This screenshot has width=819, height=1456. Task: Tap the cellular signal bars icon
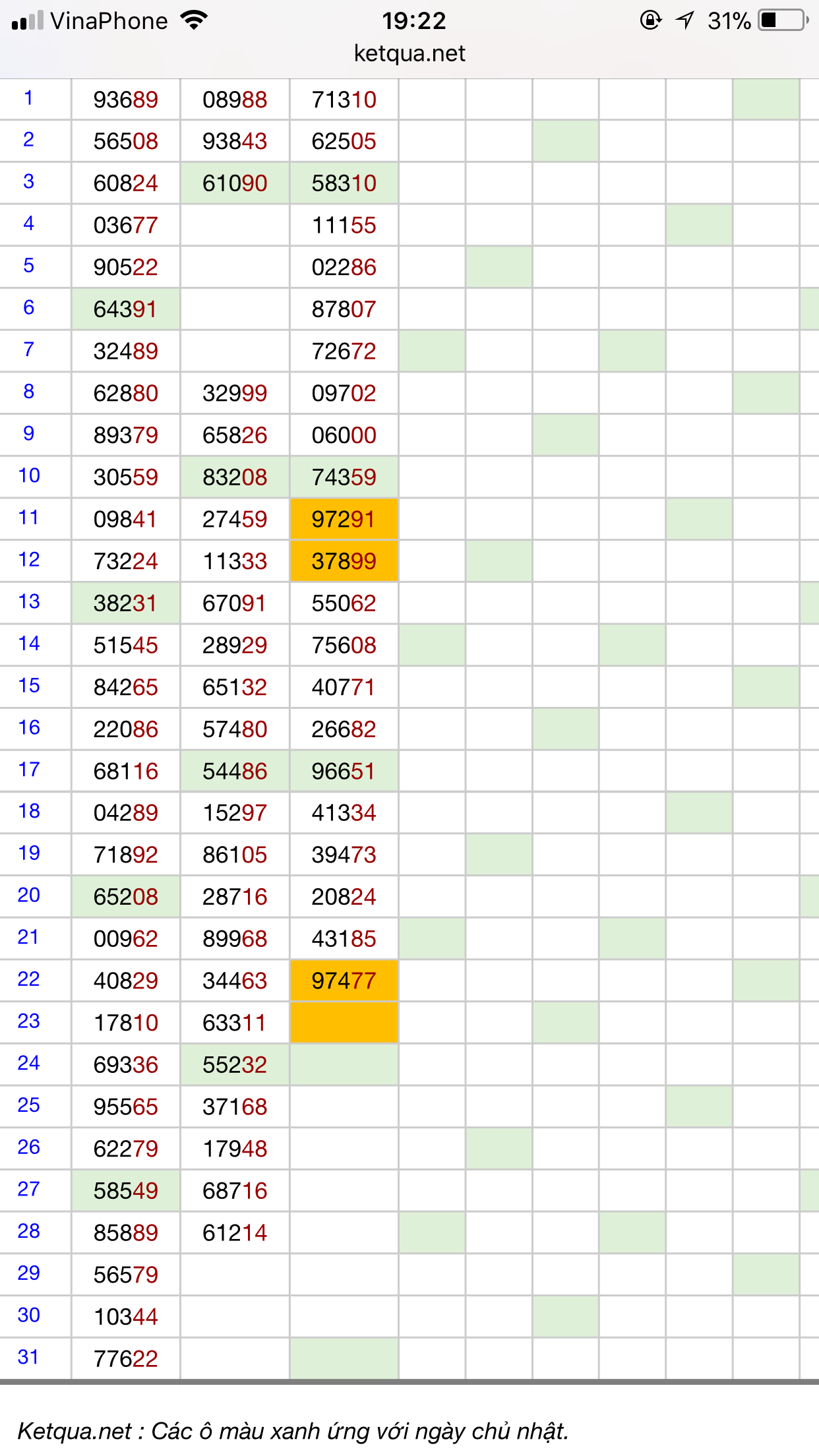(x=27, y=21)
